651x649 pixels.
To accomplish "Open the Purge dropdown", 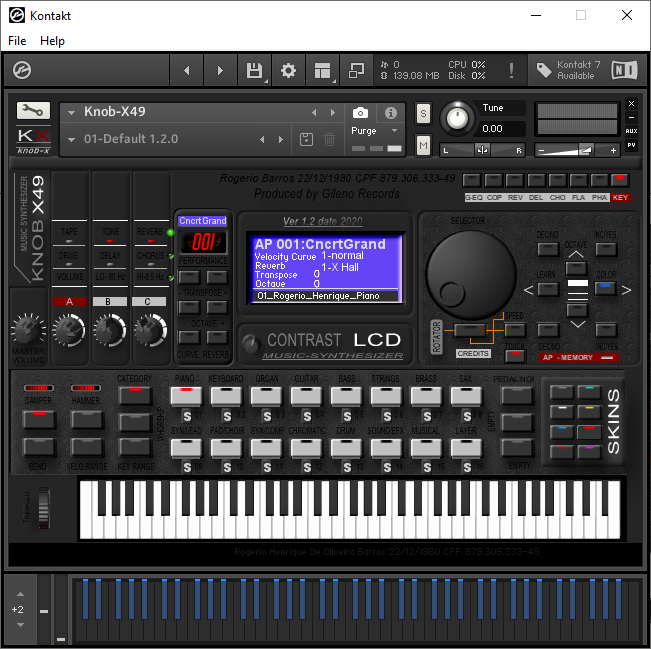I will [x=374, y=131].
